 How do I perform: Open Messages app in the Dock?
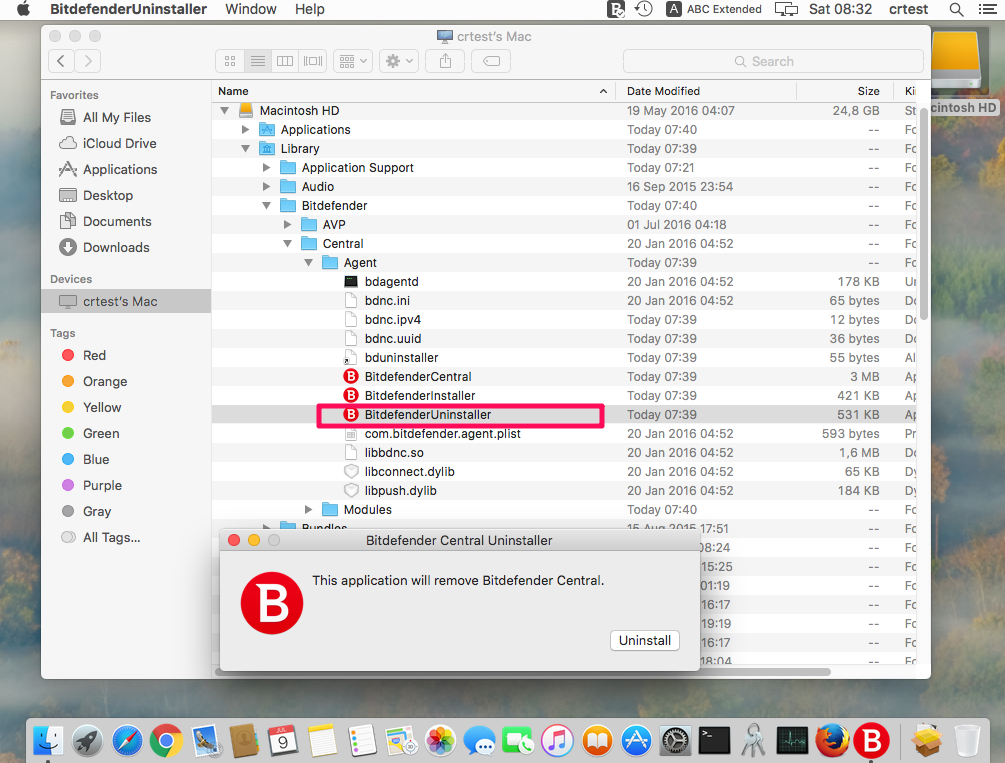pos(479,741)
